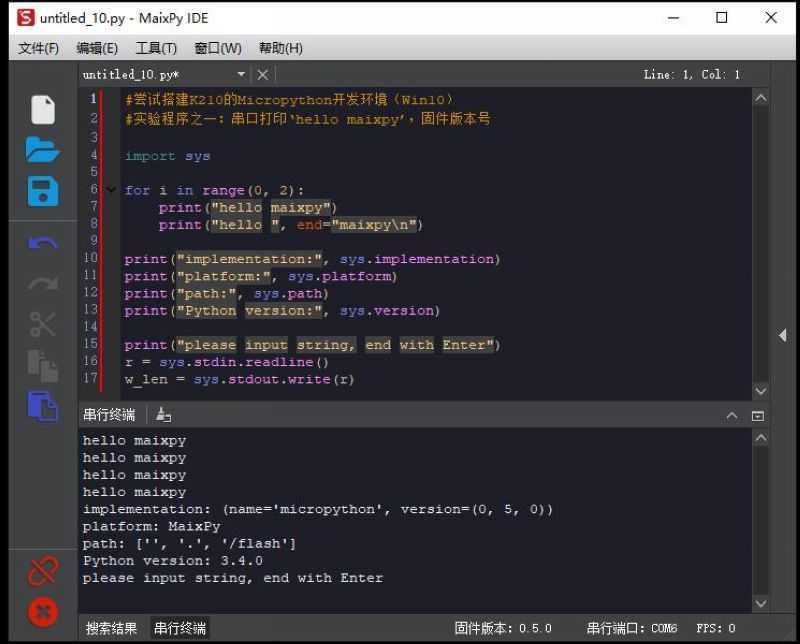Clear the serial terminal with the broom icon
800x644 pixels.
click(x=163, y=415)
